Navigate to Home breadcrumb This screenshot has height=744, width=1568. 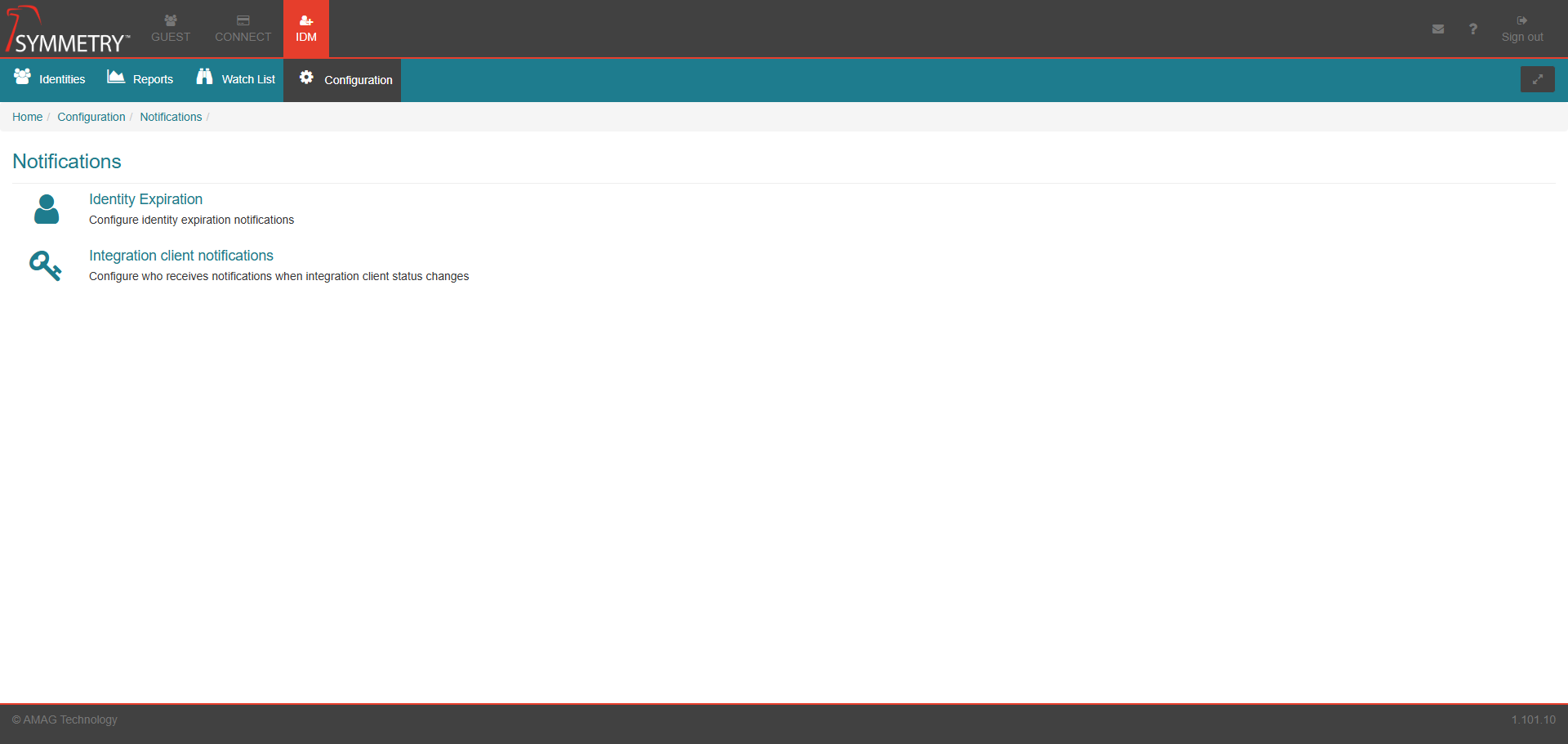pos(27,117)
